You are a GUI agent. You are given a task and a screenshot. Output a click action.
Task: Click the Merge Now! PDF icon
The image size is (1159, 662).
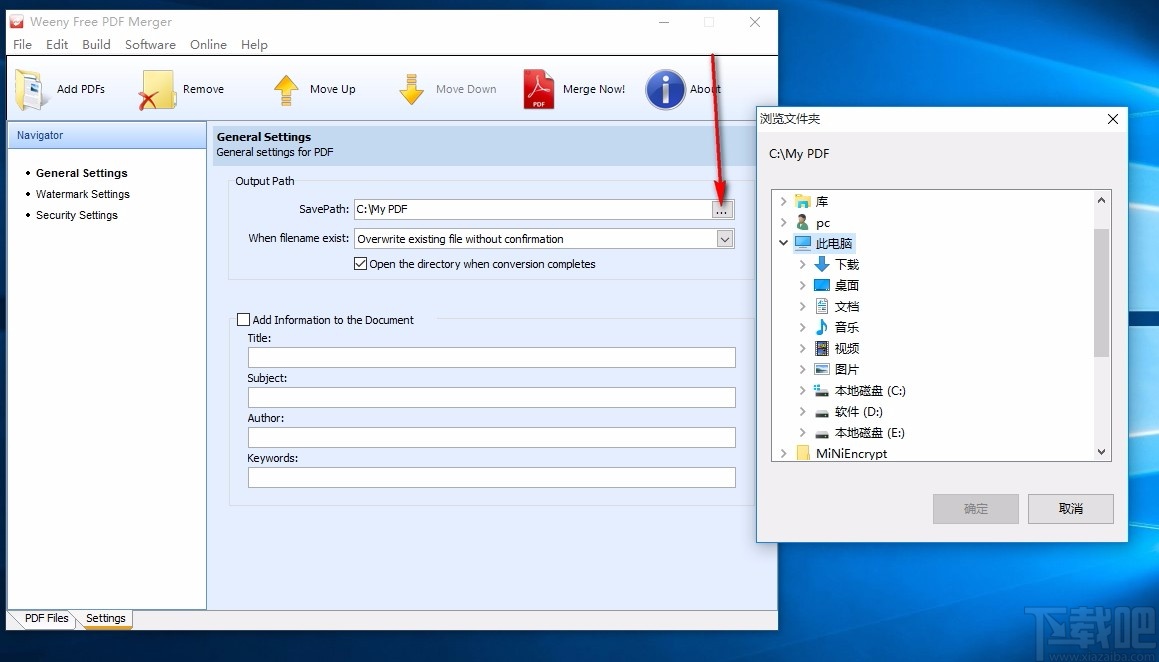[538, 89]
